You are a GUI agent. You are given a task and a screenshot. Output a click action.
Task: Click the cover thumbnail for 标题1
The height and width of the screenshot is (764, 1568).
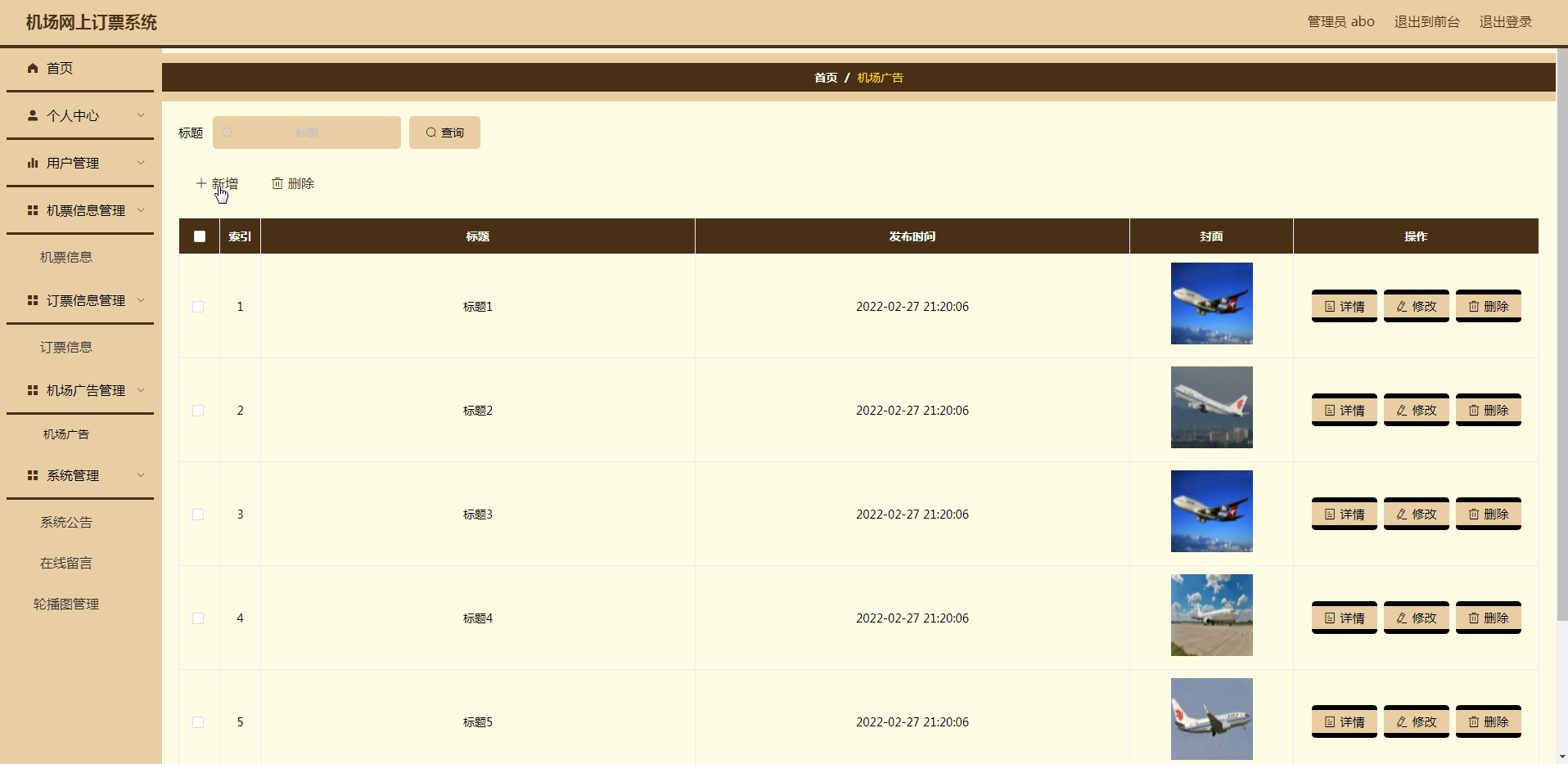(1211, 303)
